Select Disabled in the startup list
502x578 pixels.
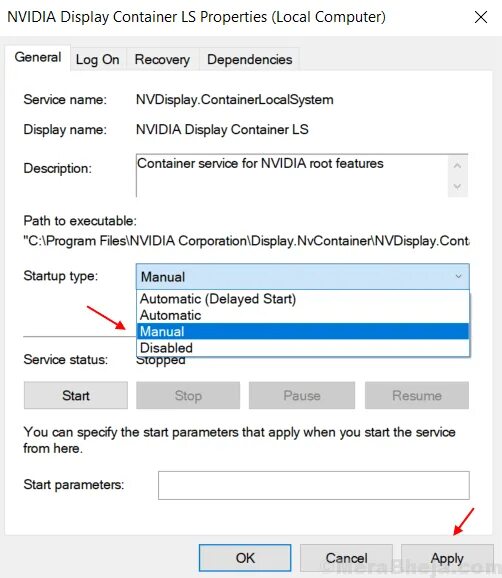pos(303,348)
